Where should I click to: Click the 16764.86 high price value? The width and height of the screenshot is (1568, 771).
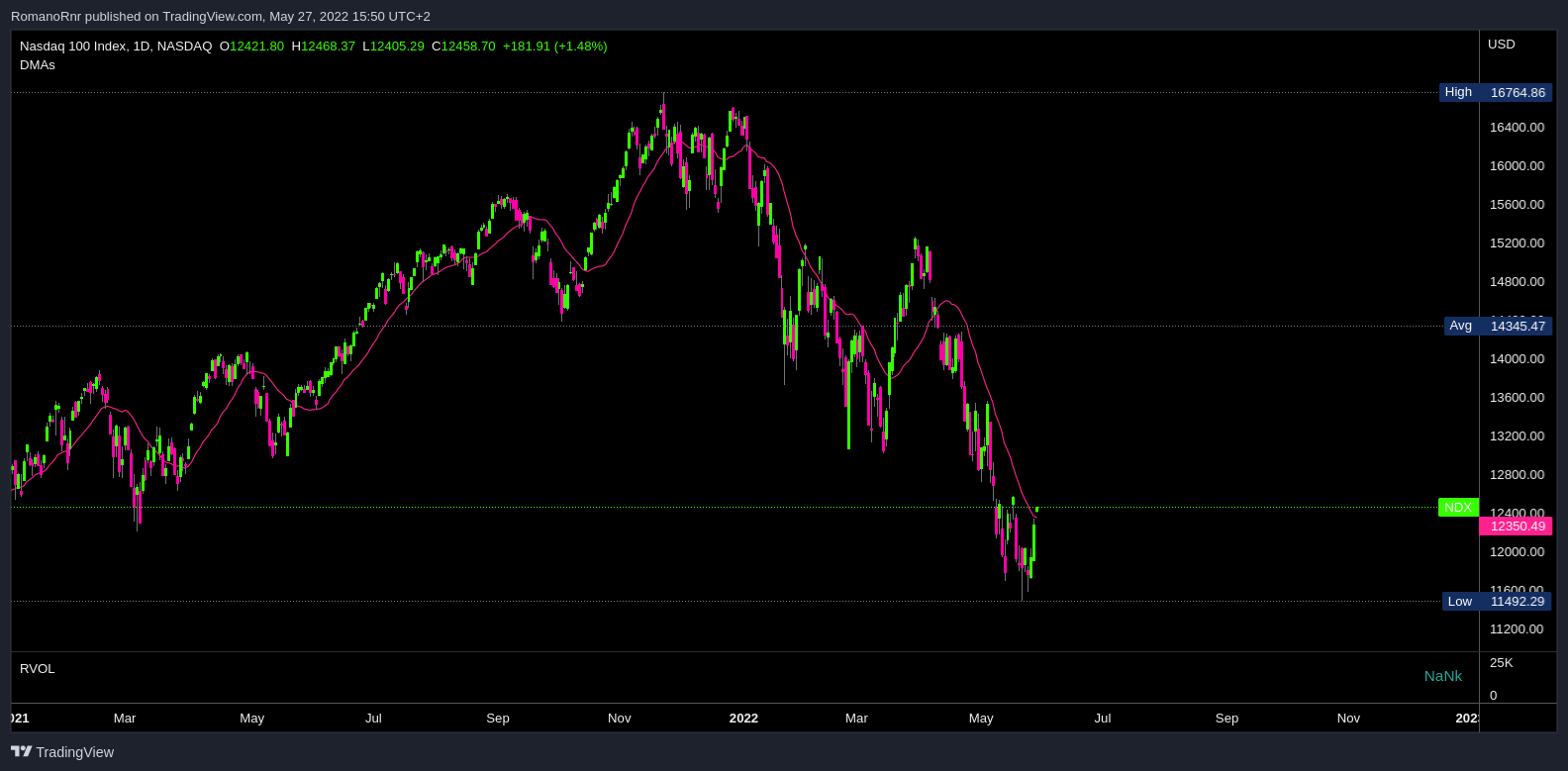[1517, 92]
